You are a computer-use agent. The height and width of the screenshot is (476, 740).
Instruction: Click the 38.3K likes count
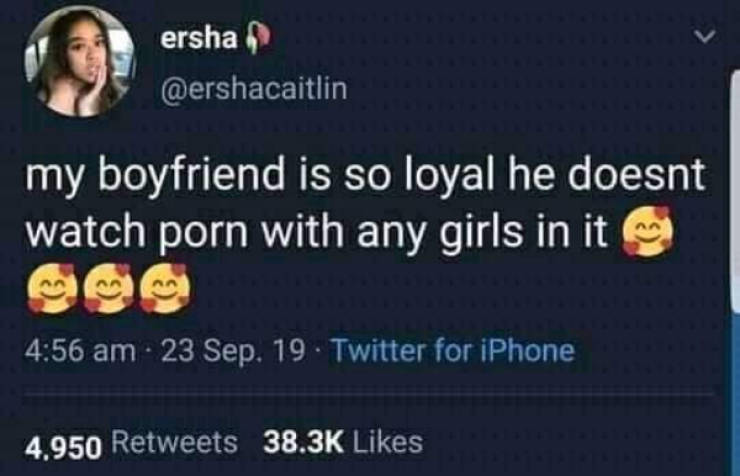[303, 443]
